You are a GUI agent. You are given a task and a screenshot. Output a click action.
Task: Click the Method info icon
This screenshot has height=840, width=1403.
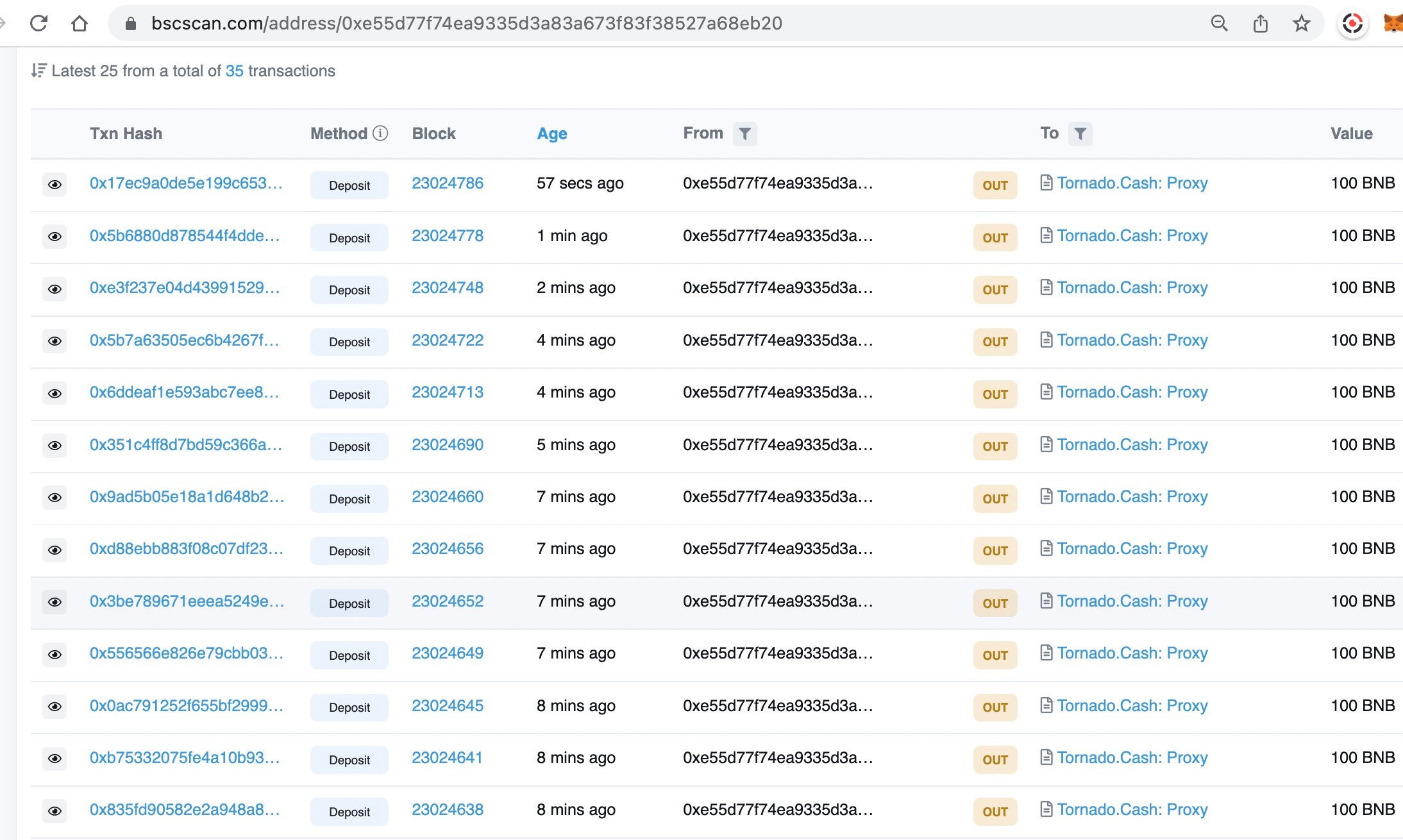click(x=380, y=133)
